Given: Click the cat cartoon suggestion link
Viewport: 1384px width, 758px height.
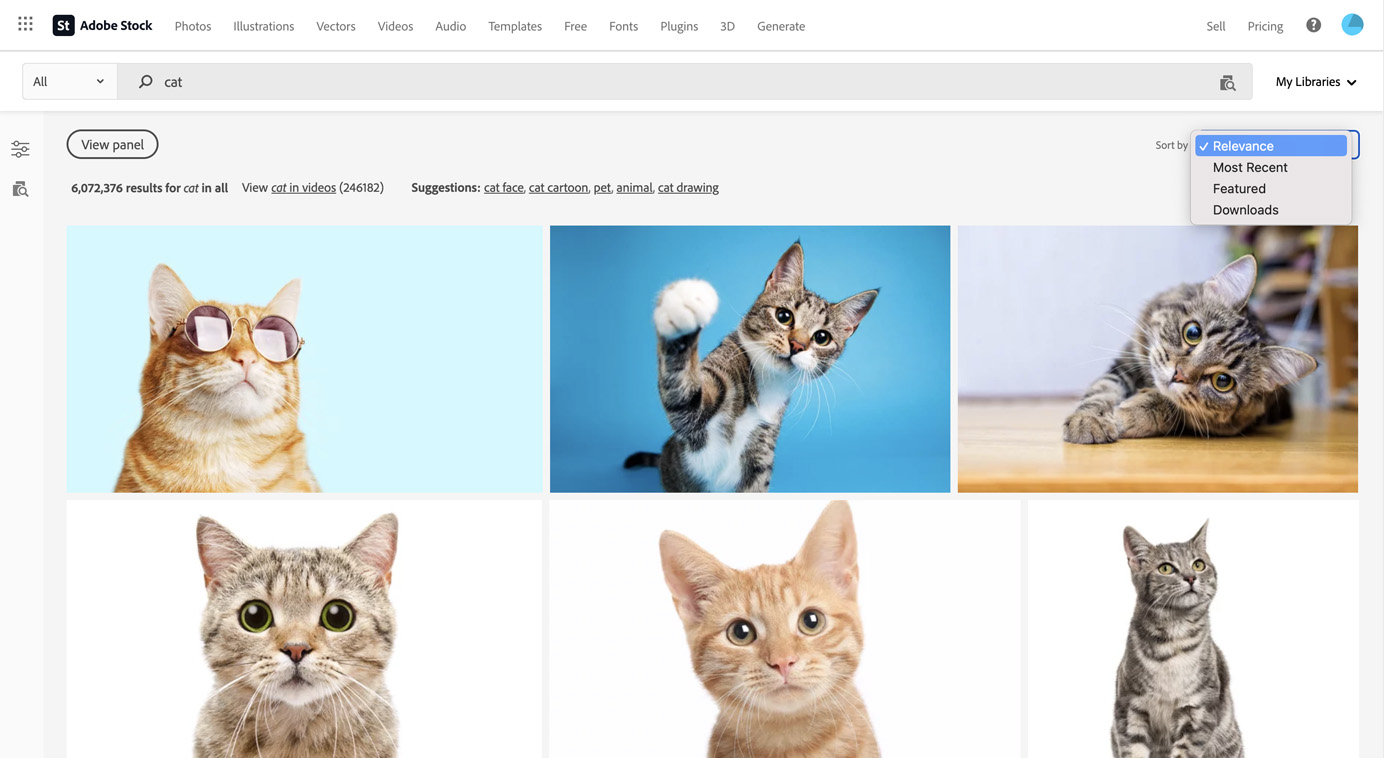Looking at the screenshot, I should point(558,188).
